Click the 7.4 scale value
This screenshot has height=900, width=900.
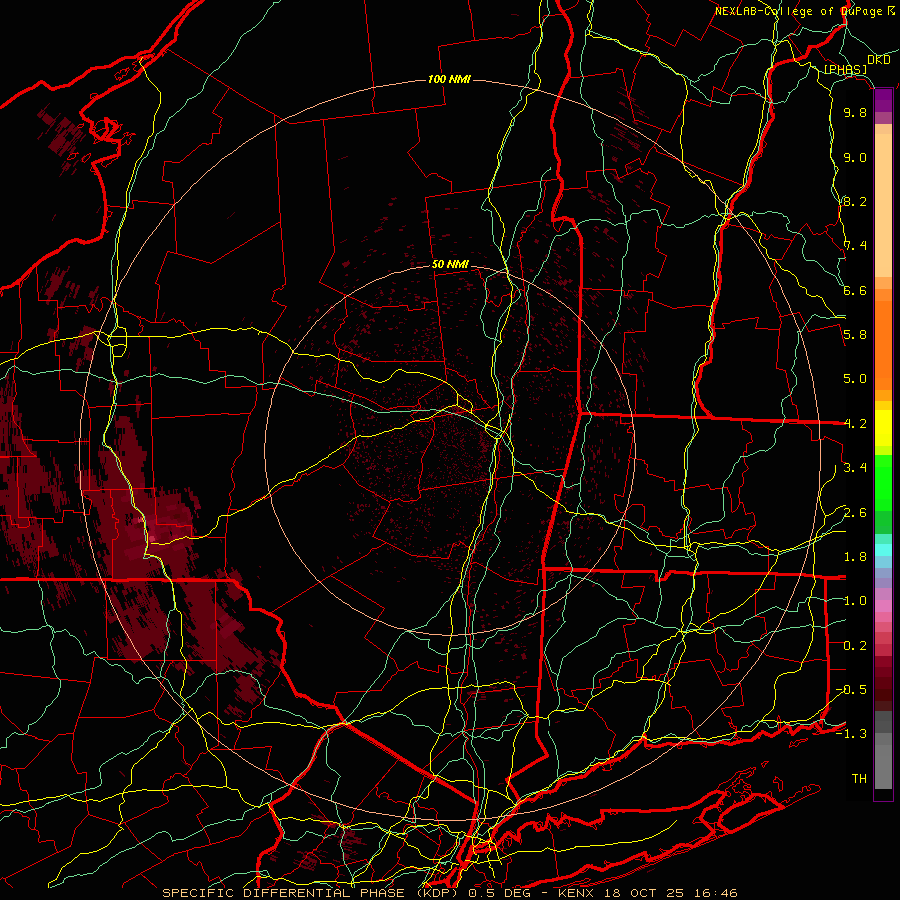pyautogui.click(x=855, y=246)
